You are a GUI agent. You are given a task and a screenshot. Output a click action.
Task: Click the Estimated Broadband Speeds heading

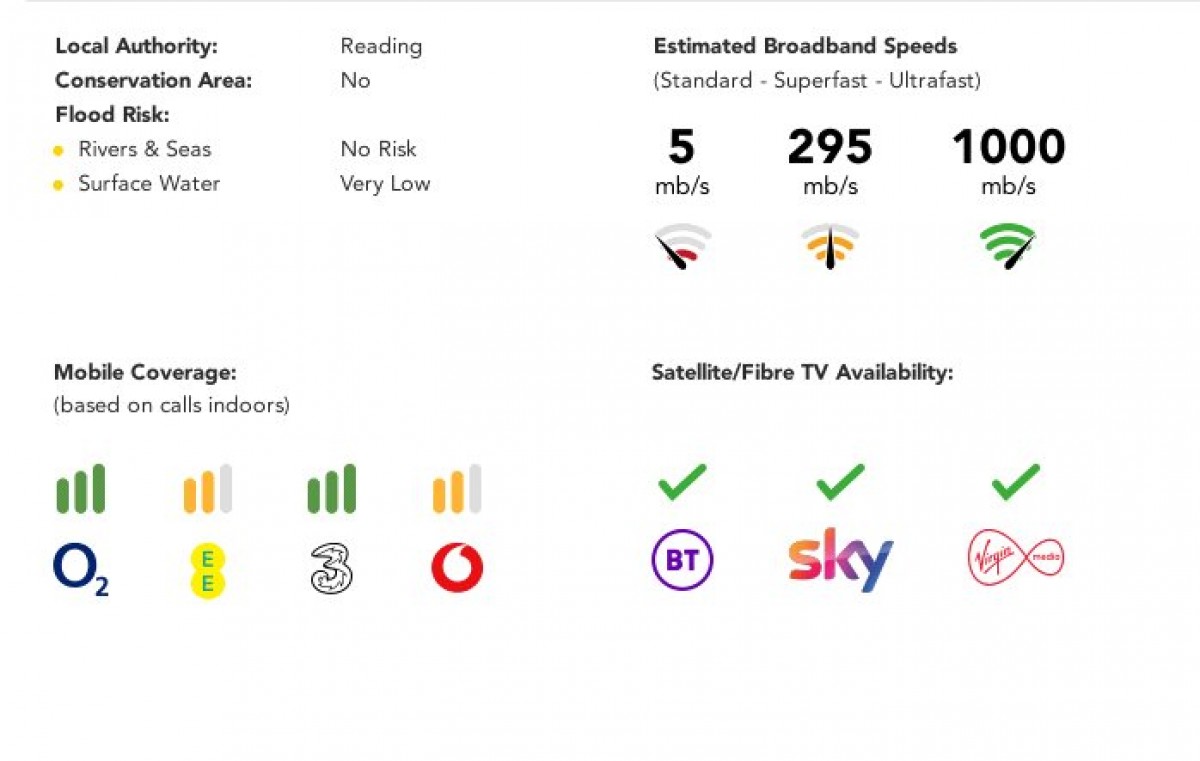point(805,46)
